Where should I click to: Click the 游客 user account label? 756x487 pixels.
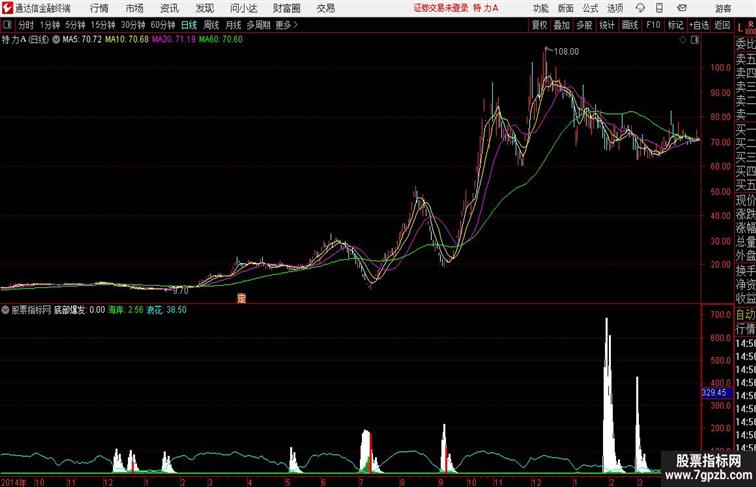[723, 8]
